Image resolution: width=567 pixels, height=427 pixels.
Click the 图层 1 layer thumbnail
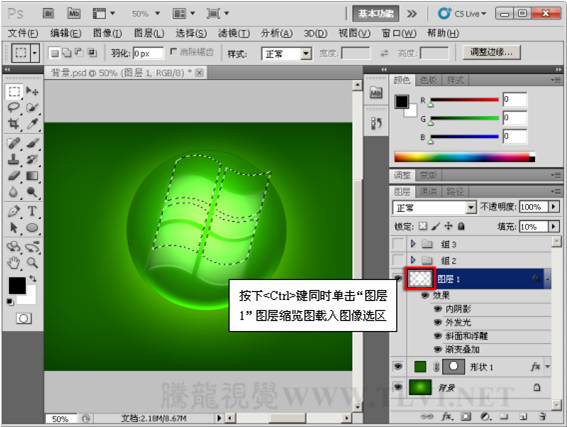[420, 279]
